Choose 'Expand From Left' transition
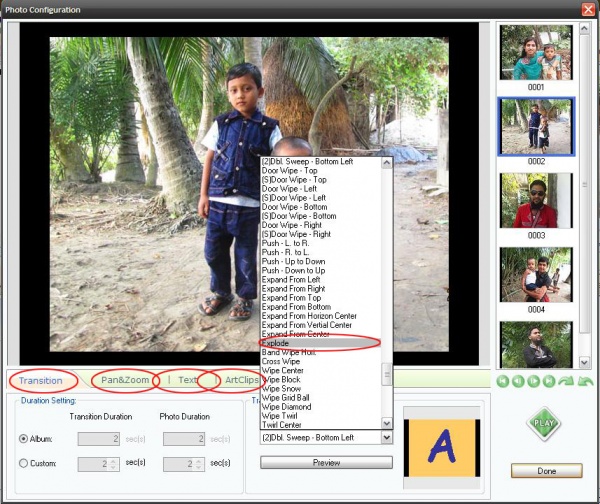 (321, 280)
